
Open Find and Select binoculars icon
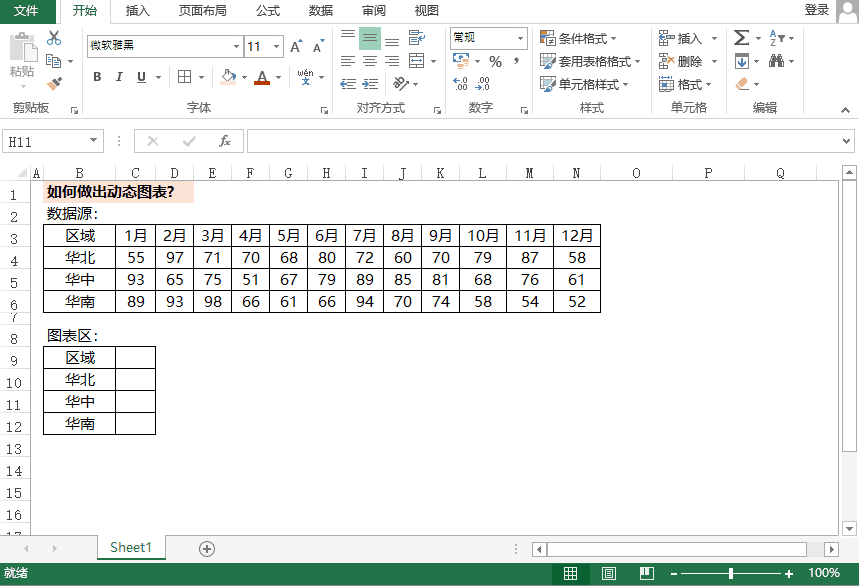tap(777, 61)
